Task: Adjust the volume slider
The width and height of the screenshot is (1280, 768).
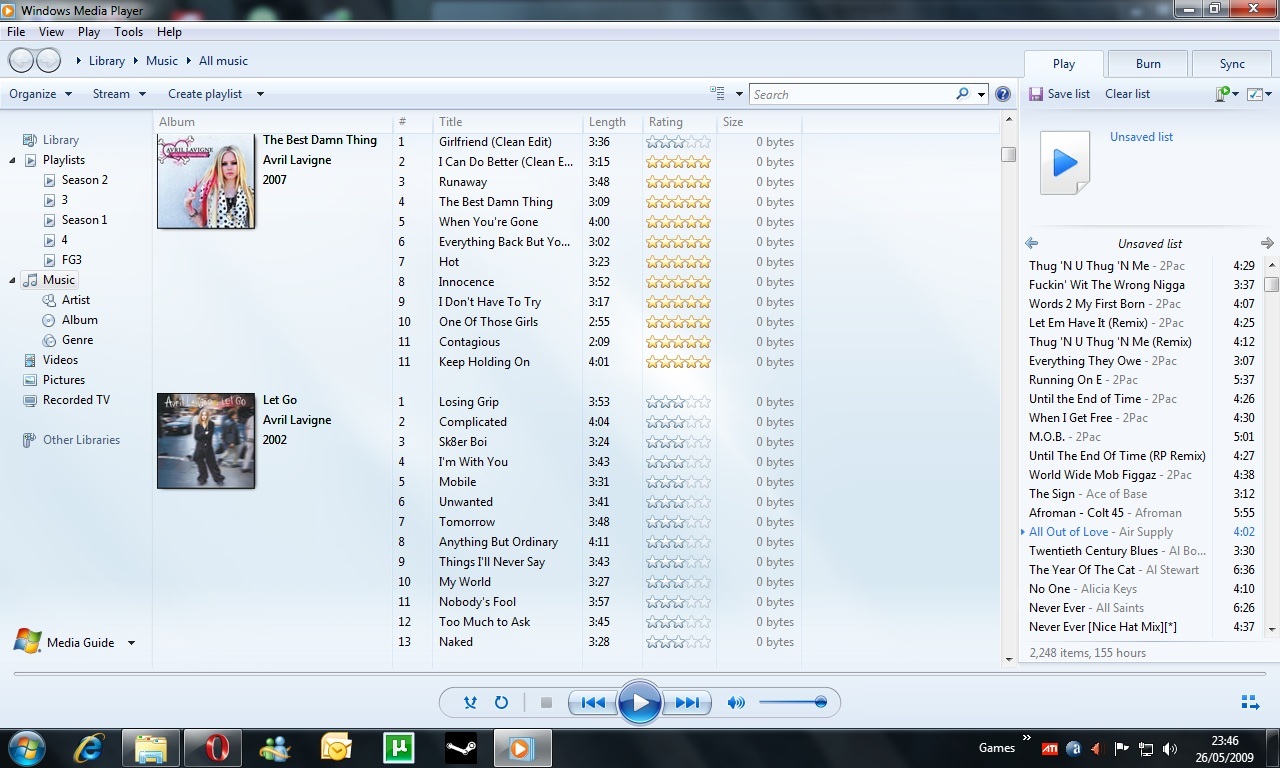Action: coord(793,703)
